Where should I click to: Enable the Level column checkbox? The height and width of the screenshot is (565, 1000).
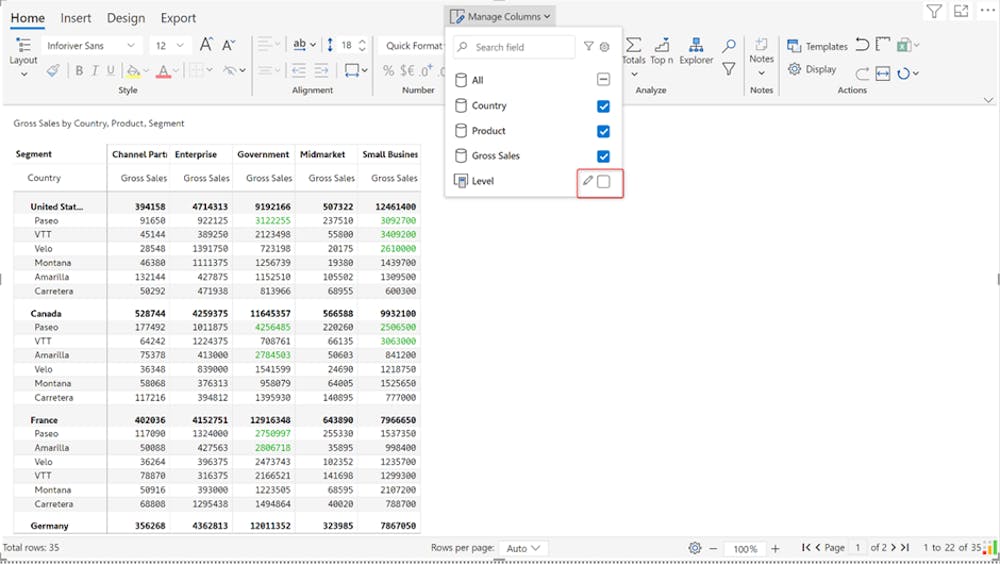[603, 181]
